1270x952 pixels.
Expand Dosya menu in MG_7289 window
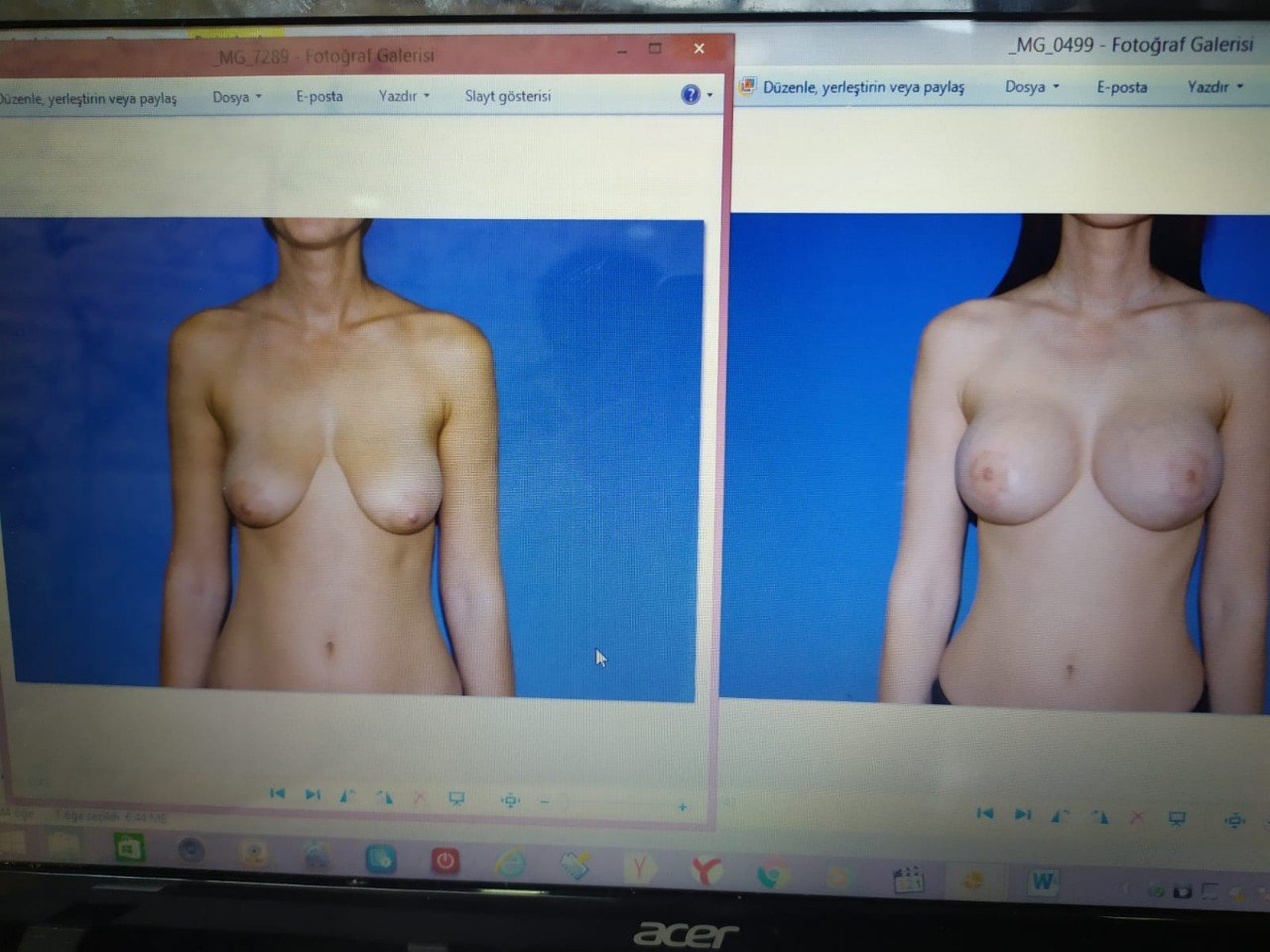click(x=236, y=97)
